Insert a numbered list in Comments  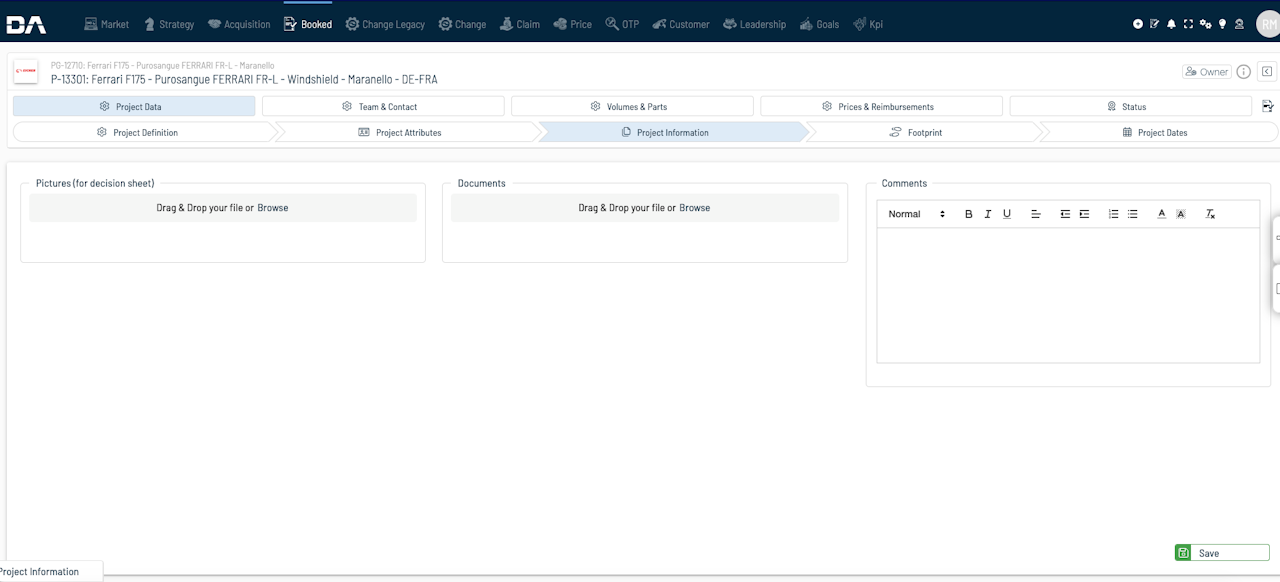(1113, 214)
